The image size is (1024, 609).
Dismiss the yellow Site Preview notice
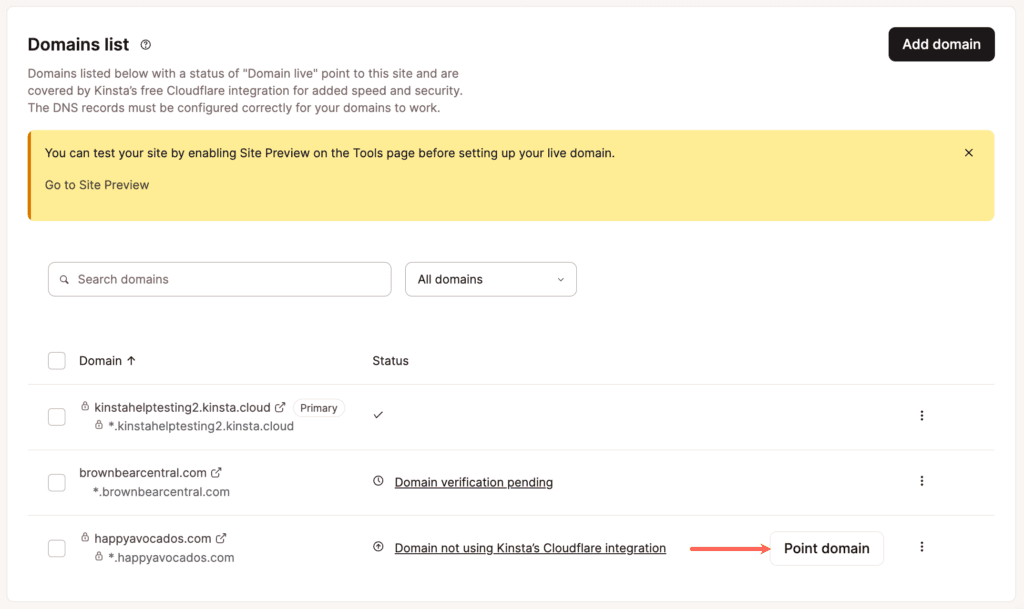(968, 153)
